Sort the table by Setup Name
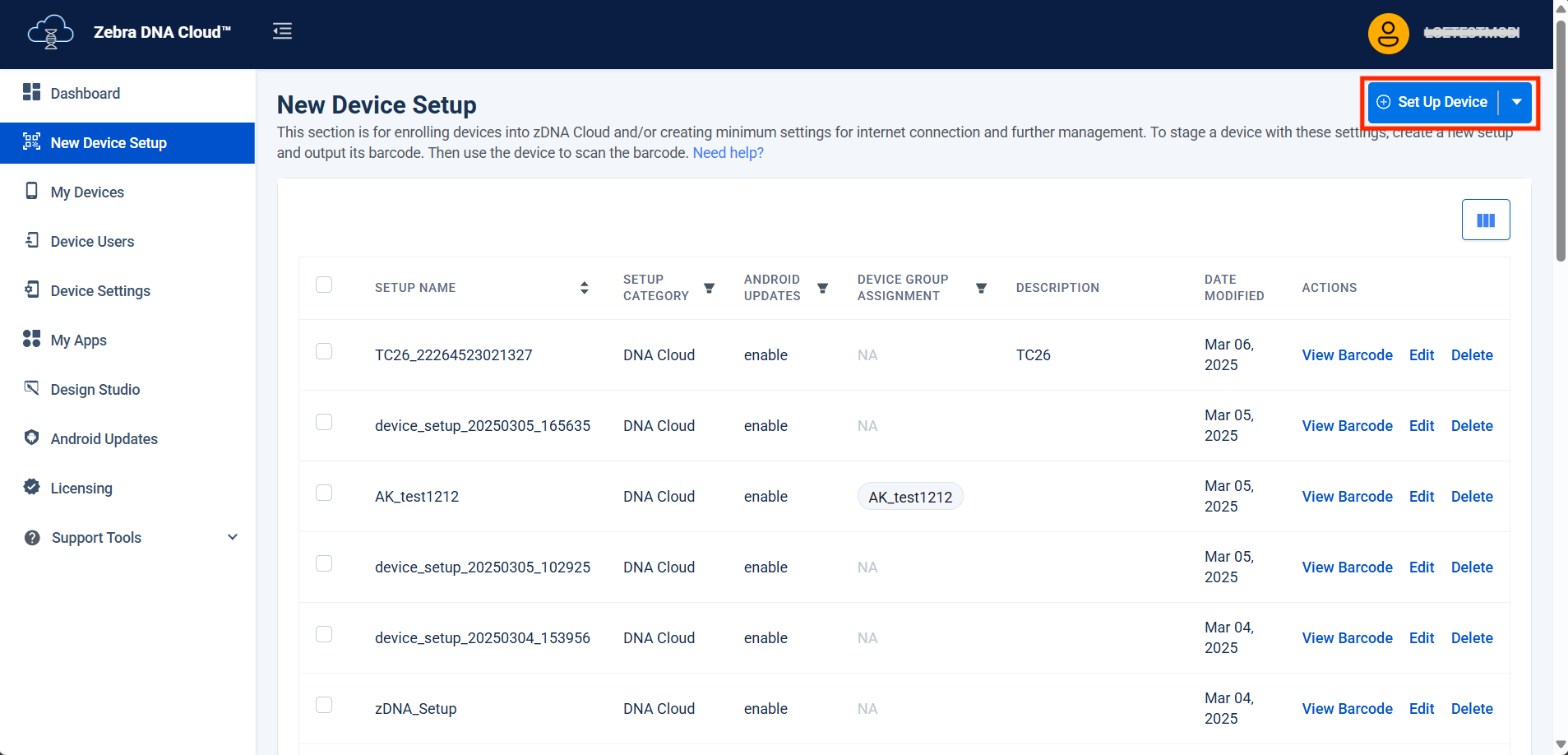 [584, 288]
